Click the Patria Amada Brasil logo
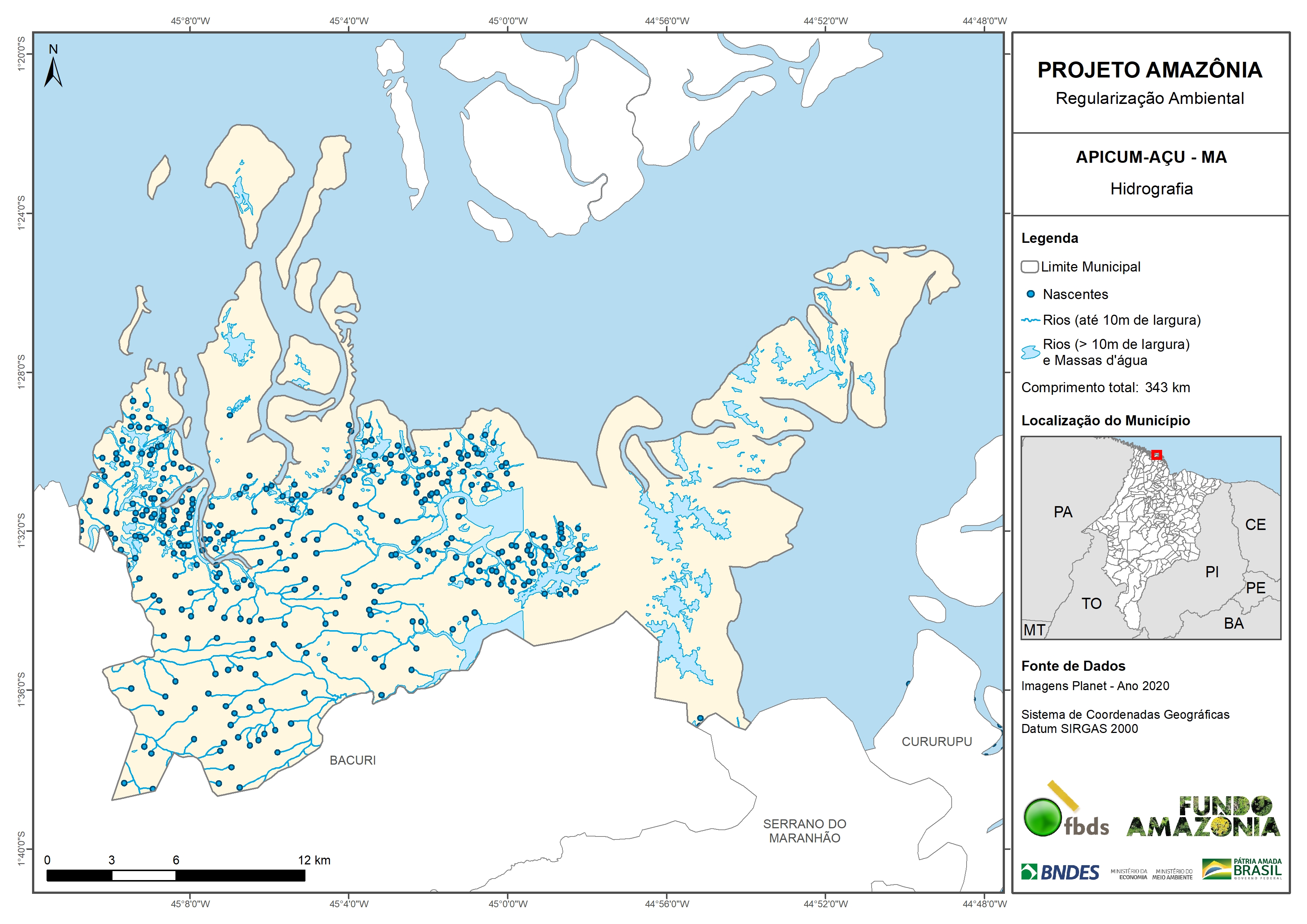This screenshot has height=924, width=1307. (1242, 869)
